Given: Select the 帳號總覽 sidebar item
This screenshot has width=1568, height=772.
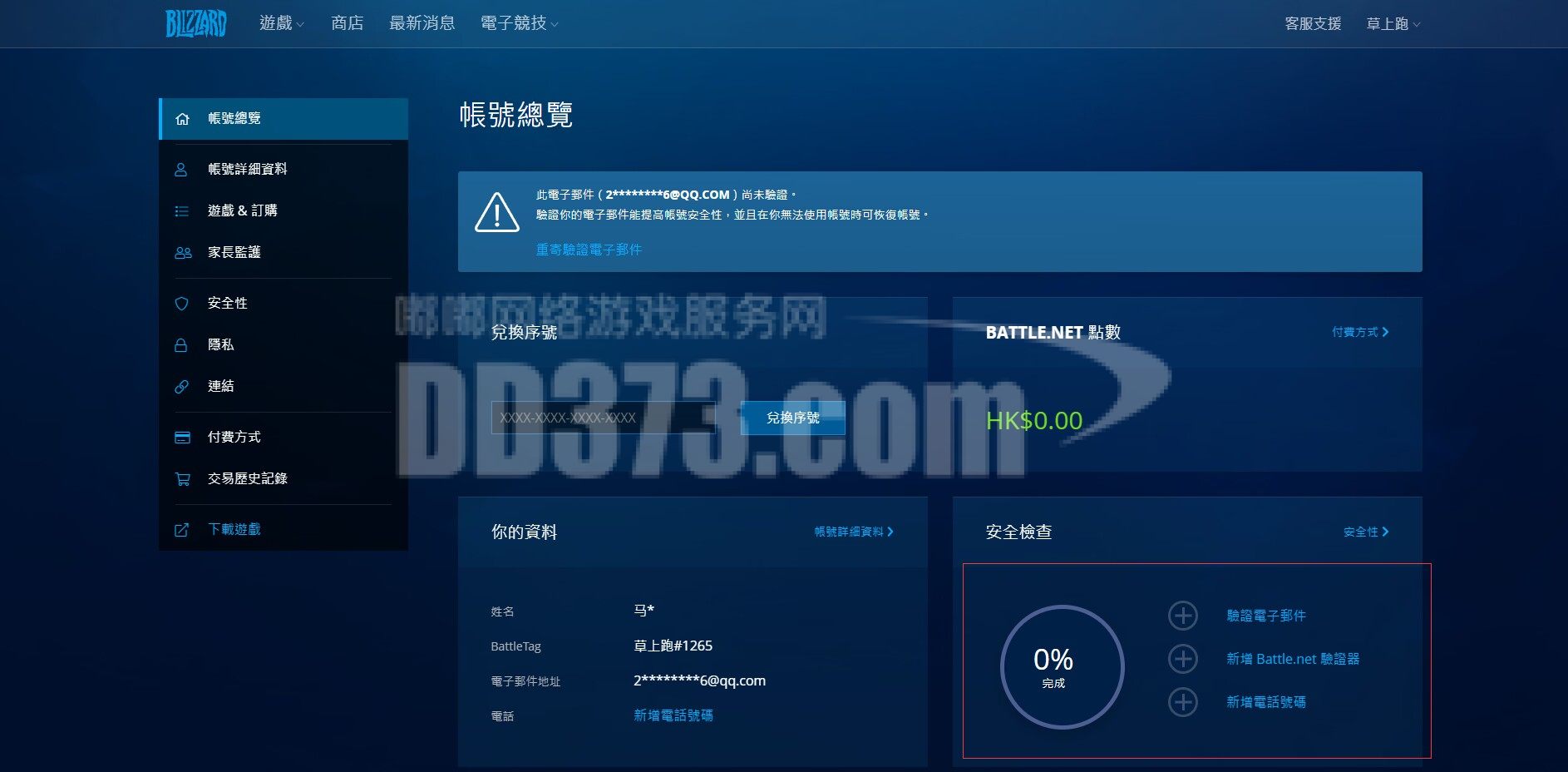Looking at the screenshot, I should click(284, 119).
